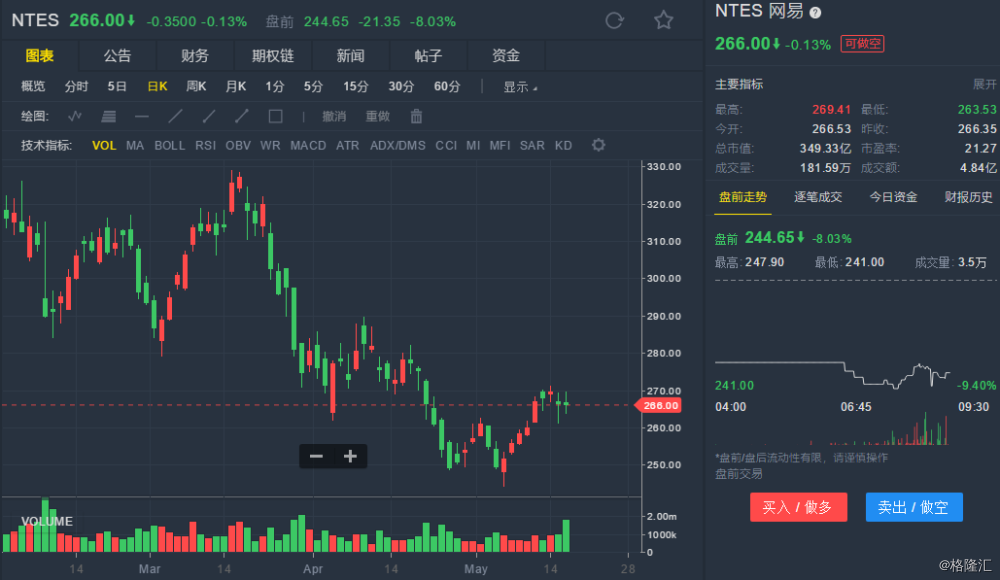Click the 盘前交易 link
This screenshot has width=1000, height=580.
tap(739, 473)
